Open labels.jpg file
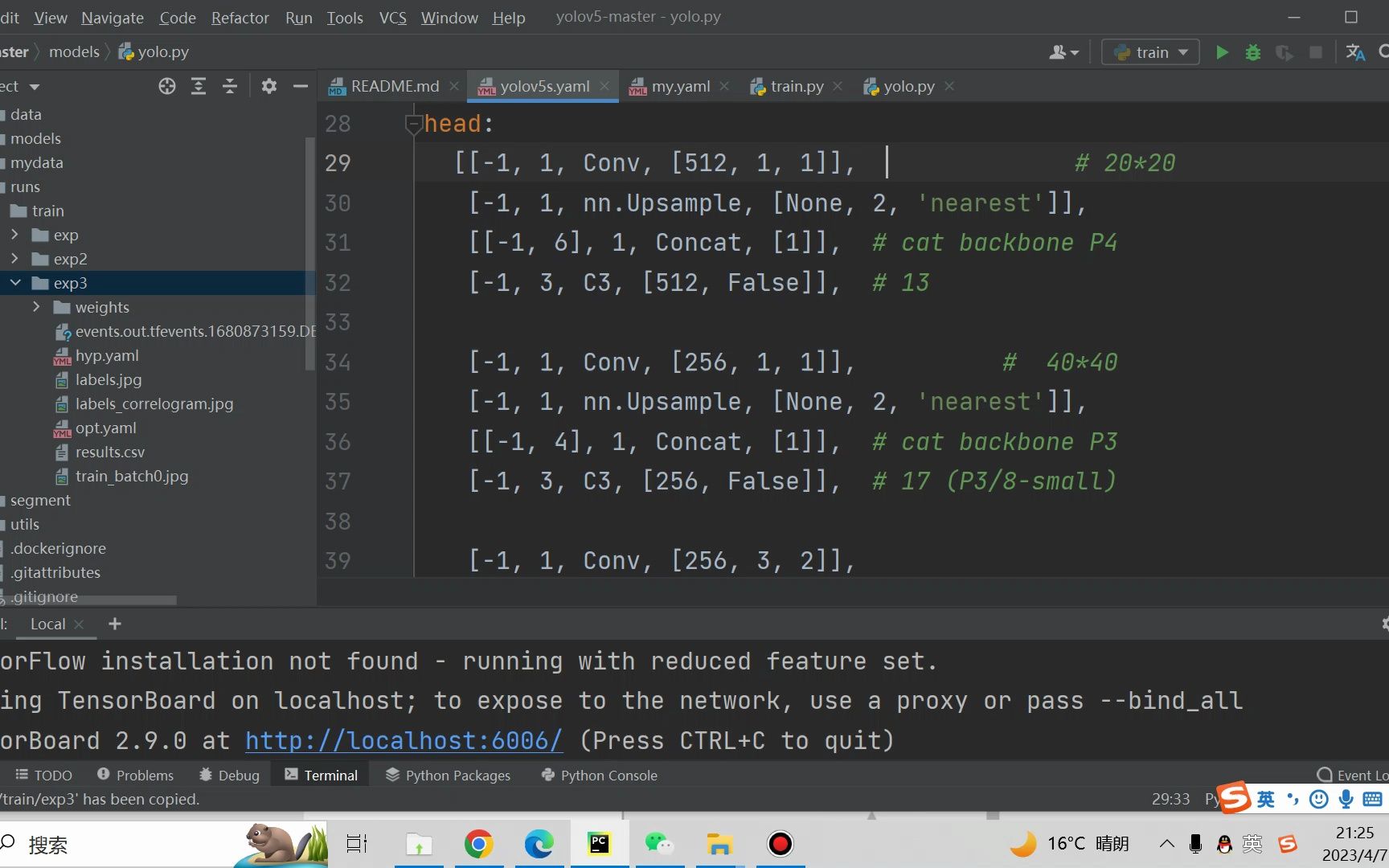Viewport: 1389px width, 868px height. (108, 379)
